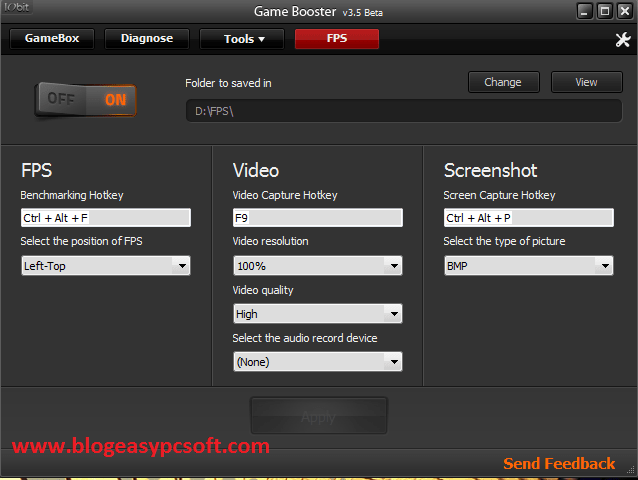Screen dimensions: 638x480
Task: Expand the Video resolution 100% dropdown
Action: tap(318, 266)
